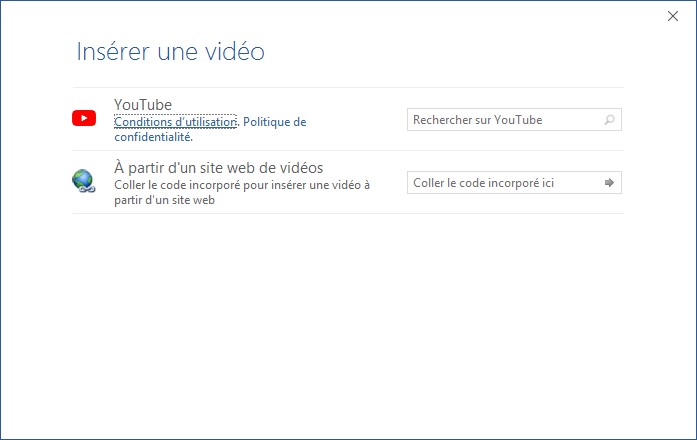This screenshot has height=440, width=697.
Task: Open the Politique de confidentialité link
Action: click(210, 129)
